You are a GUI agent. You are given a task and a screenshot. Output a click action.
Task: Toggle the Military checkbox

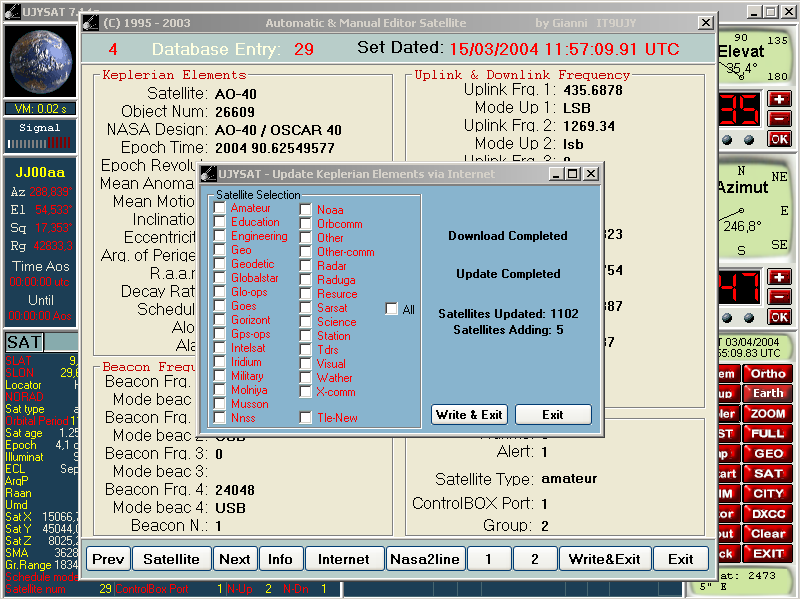[220, 376]
